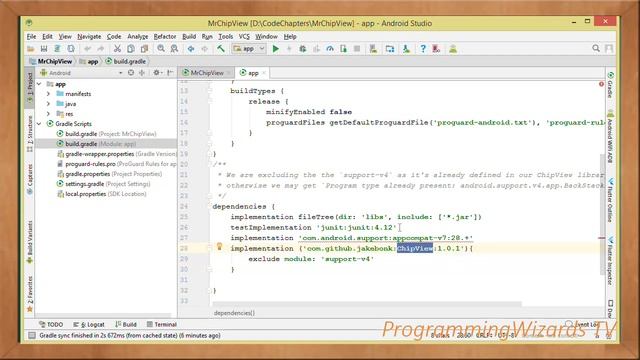The image size is (640, 360).
Task: Click the Debug app bug icon
Action: [302, 49]
